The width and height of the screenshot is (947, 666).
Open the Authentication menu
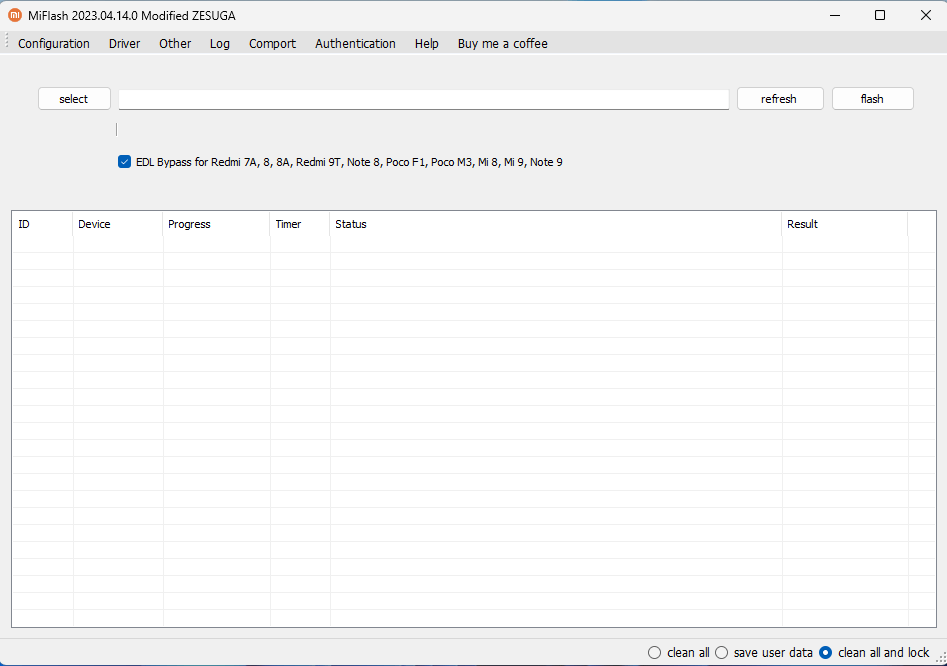355,43
